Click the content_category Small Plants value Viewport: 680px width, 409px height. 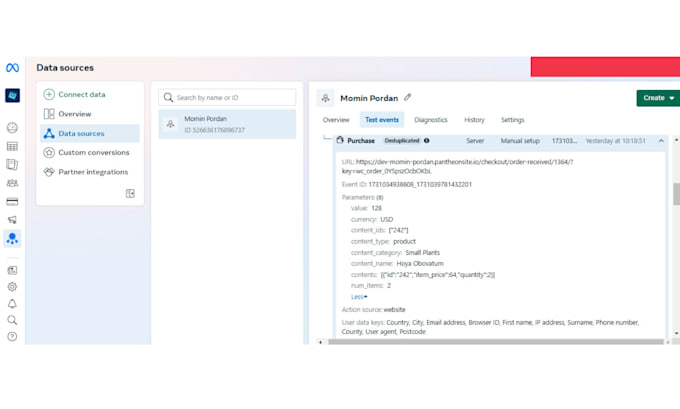[422, 252]
